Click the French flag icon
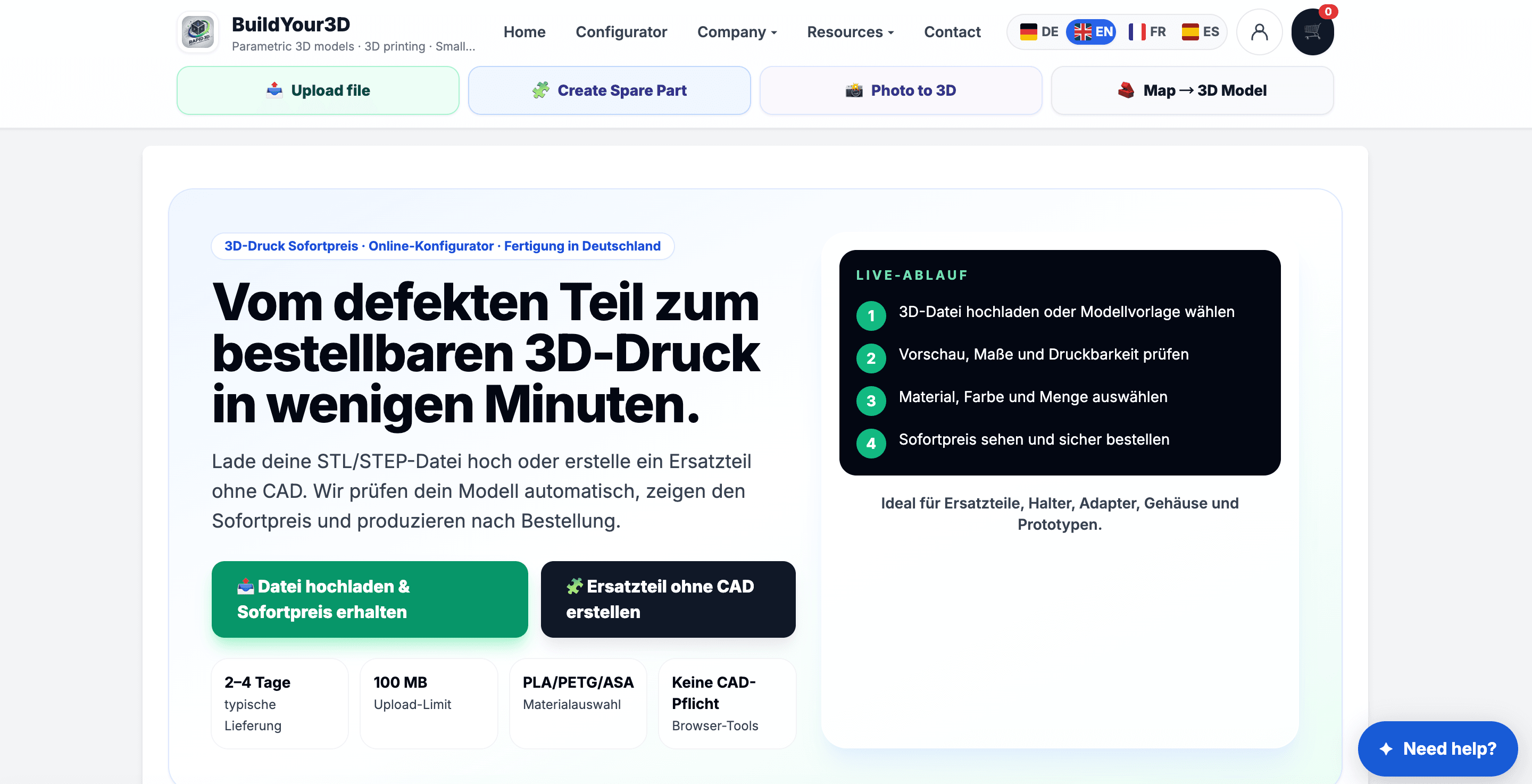The image size is (1532, 784). [1137, 31]
